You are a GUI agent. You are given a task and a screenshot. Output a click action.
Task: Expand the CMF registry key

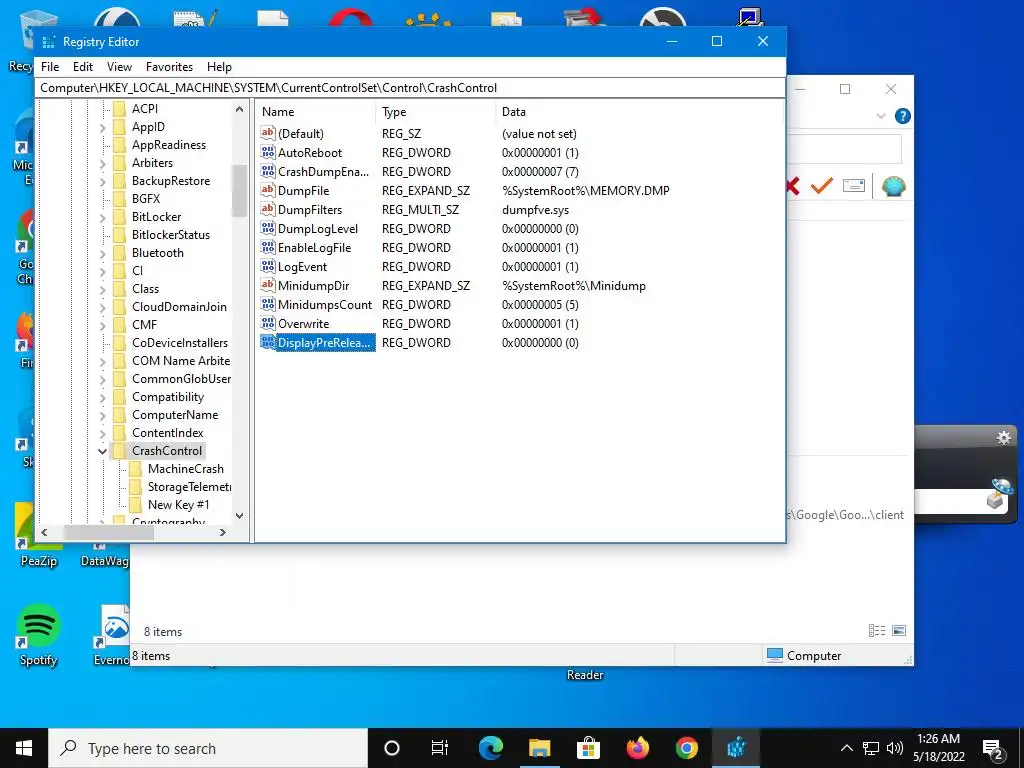tap(103, 325)
